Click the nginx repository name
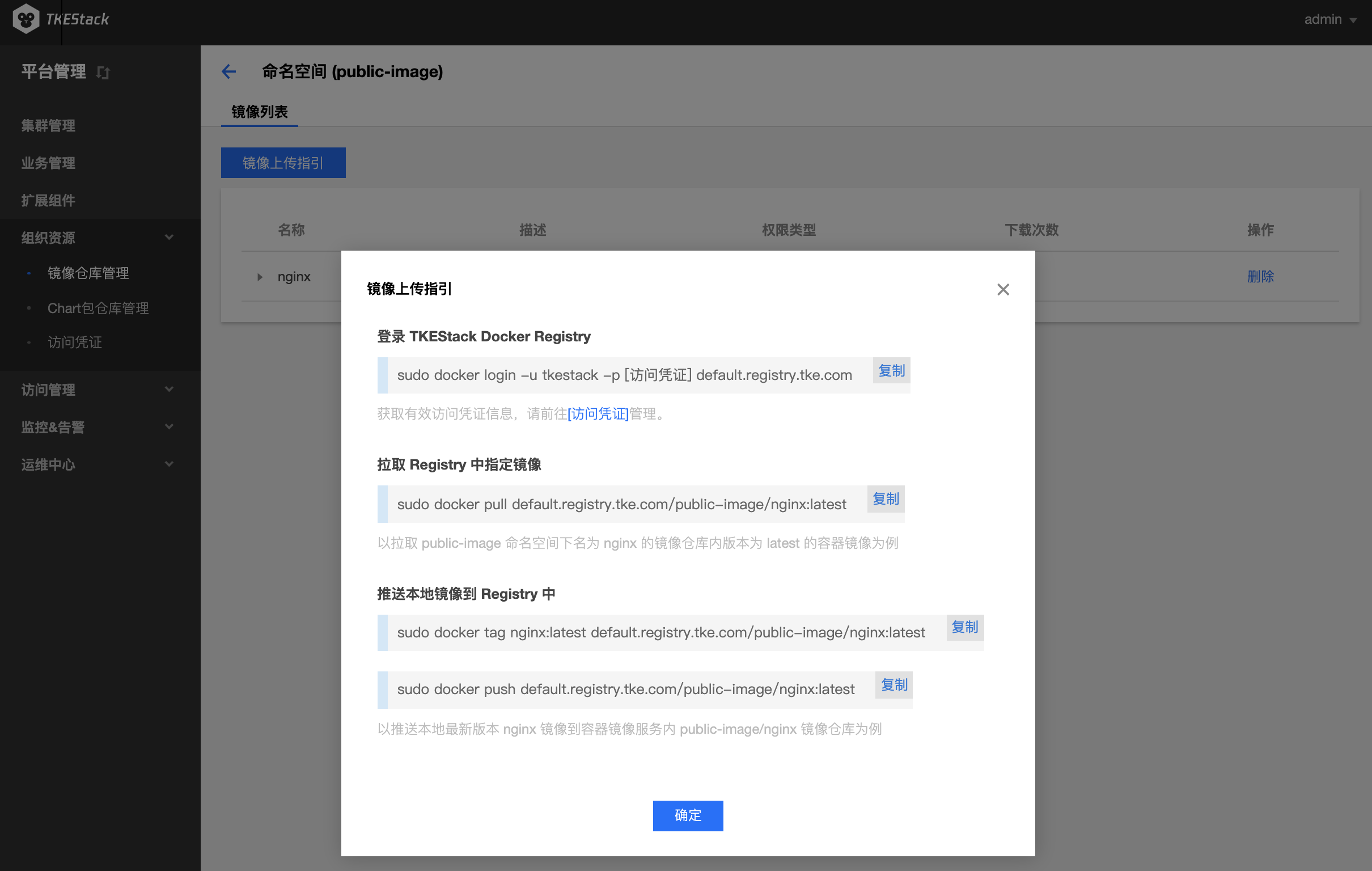 [x=294, y=277]
